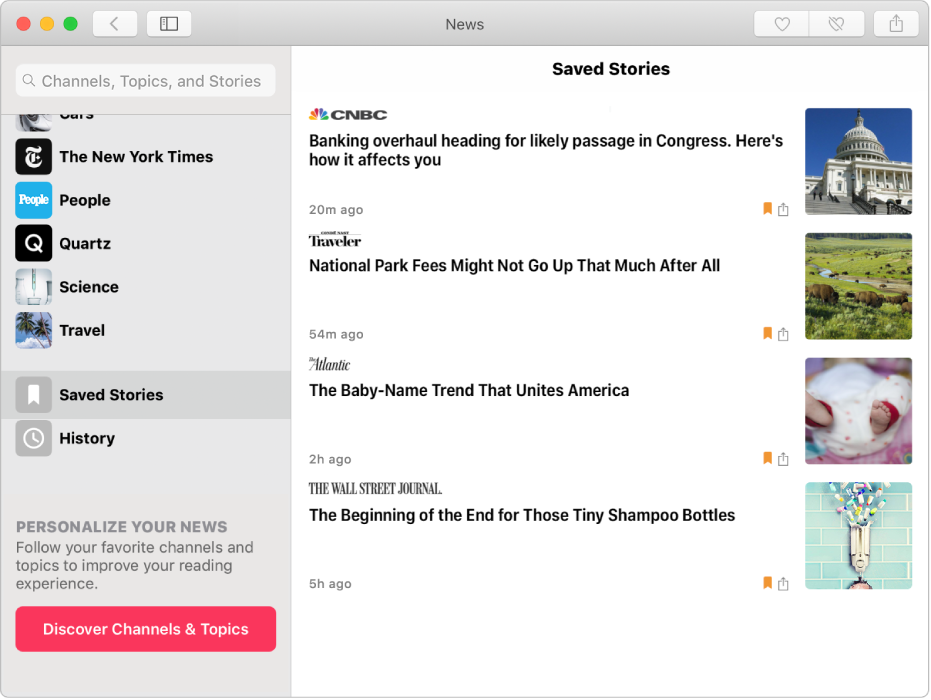Viewport: 931px width, 700px height.
Task: Open History in the sidebar
Action: 87,438
